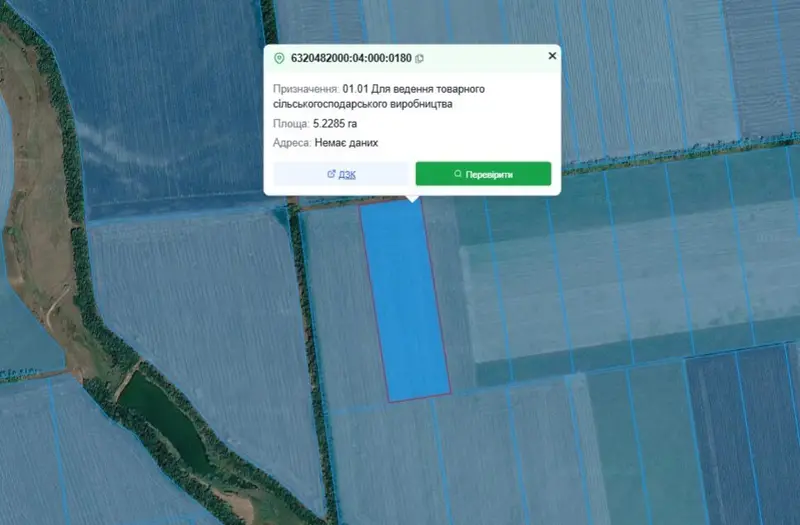Select cadastral number text 6320482000:04:000:0180
This screenshot has height=525, width=800.
point(351,58)
